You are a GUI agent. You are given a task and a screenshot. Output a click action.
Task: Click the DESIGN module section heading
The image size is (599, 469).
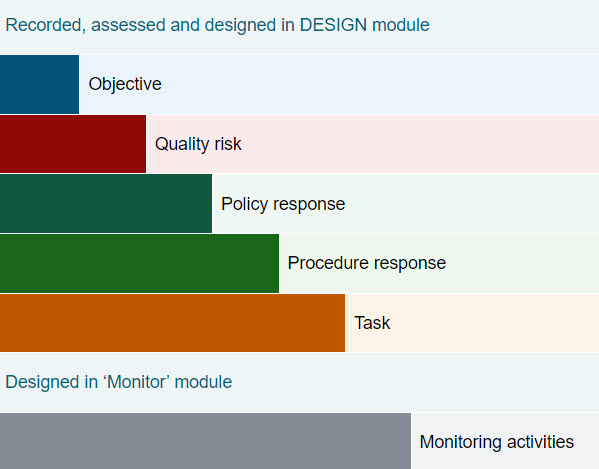click(217, 25)
